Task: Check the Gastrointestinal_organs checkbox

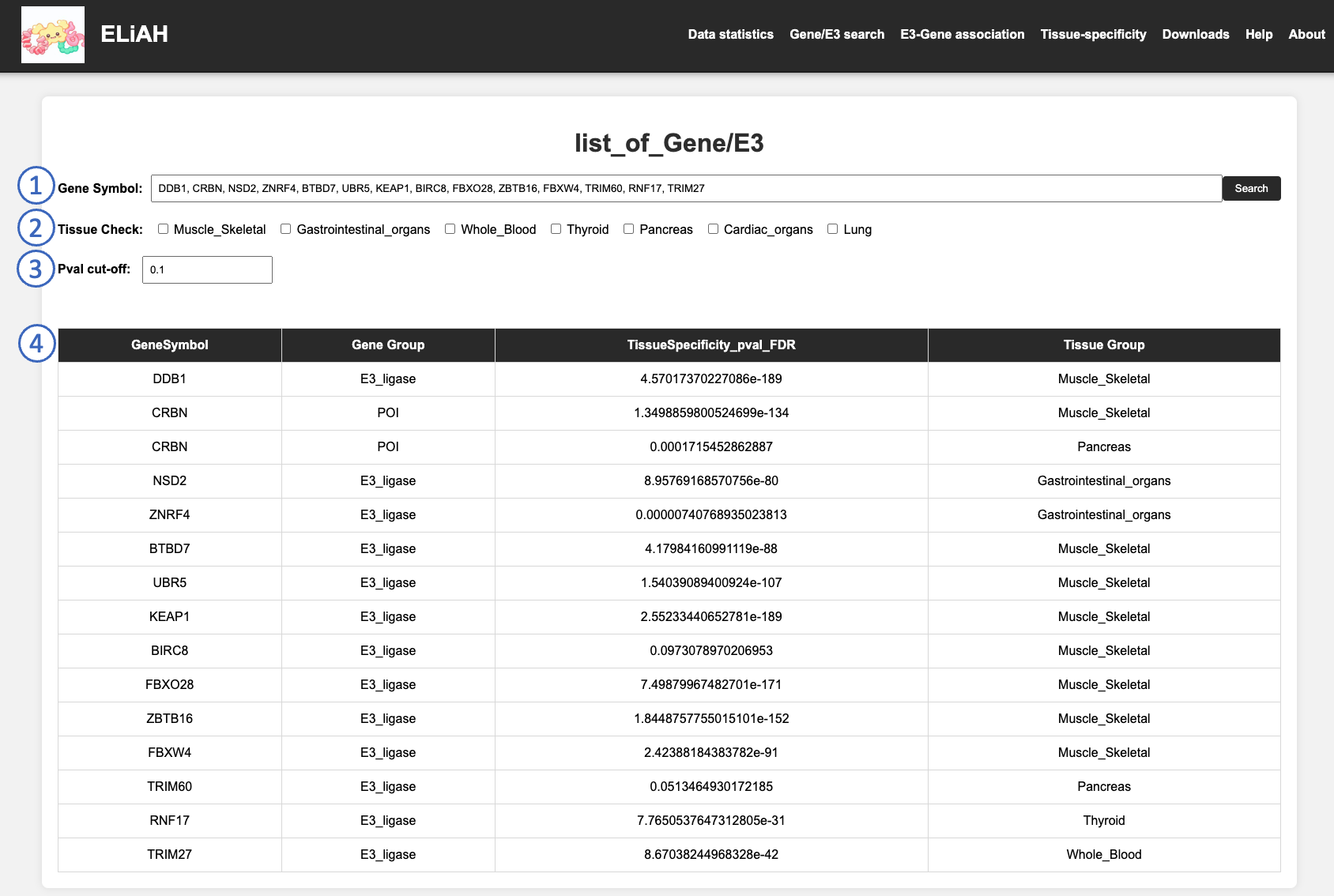Action: (x=286, y=229)
